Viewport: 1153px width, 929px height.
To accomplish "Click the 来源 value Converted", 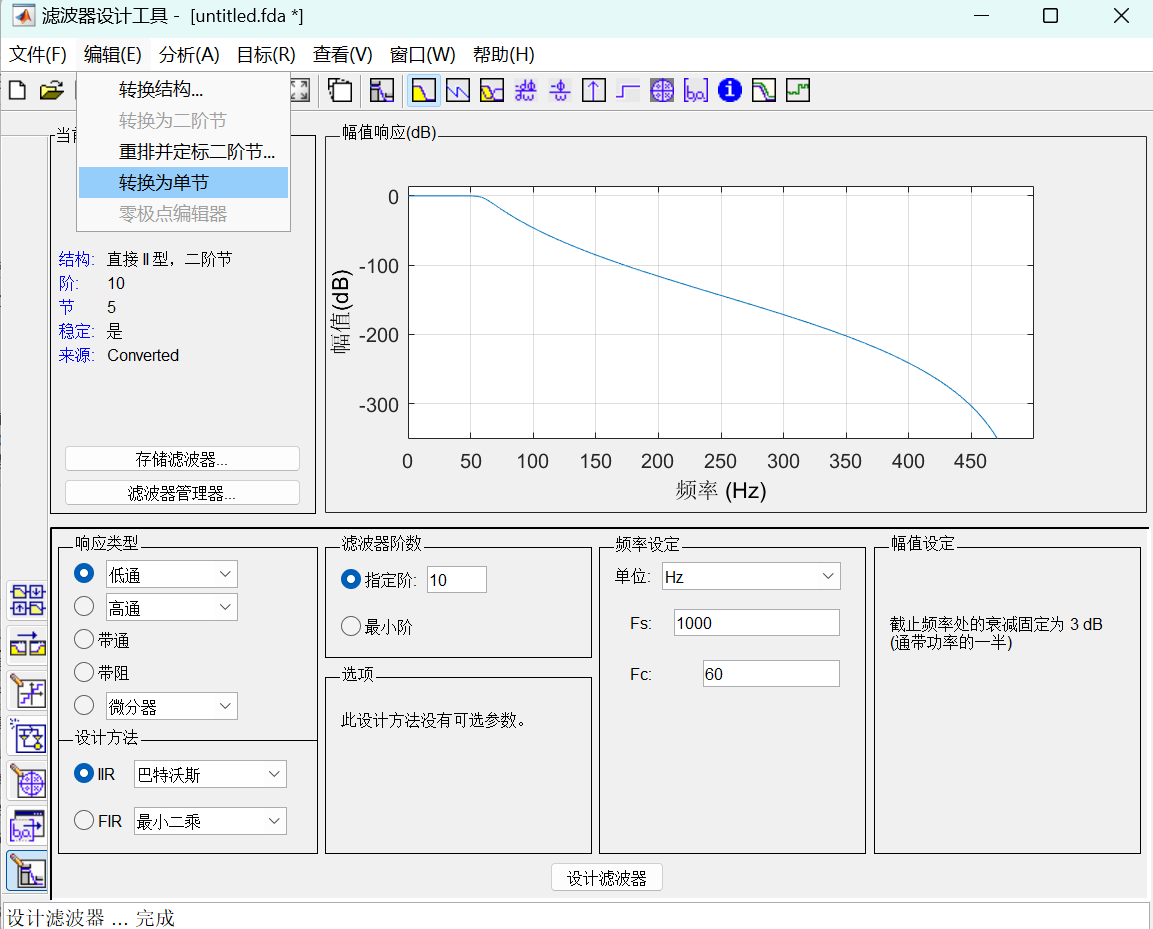I will coord(143,355).
